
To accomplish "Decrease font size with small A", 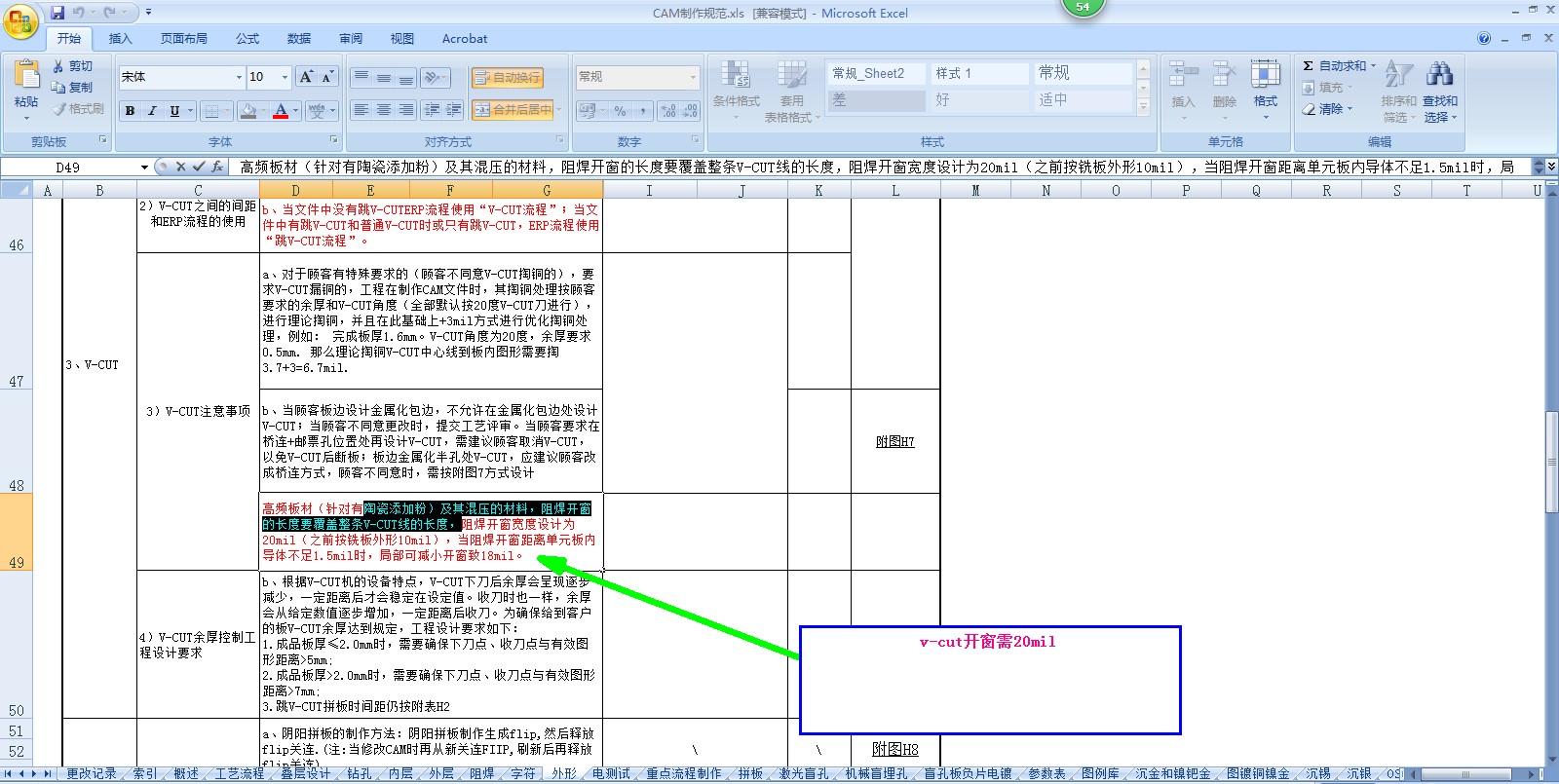I will click(x=327, y=77).
